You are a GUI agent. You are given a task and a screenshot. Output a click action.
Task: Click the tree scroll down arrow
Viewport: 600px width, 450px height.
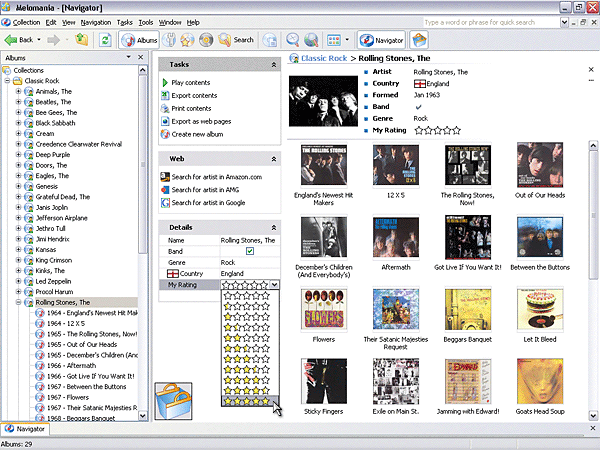[x=142, y=416]
